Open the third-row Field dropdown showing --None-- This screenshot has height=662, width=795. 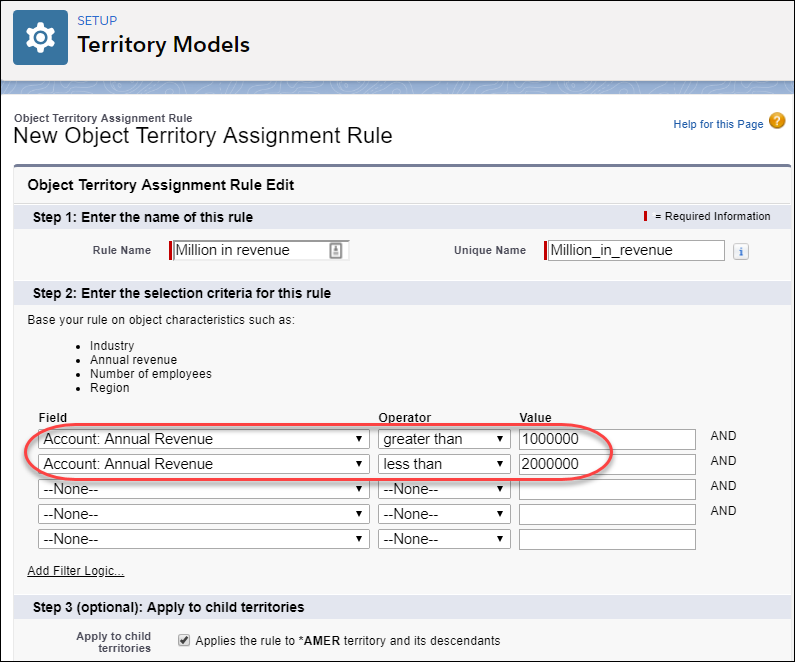tap(204, 489)
